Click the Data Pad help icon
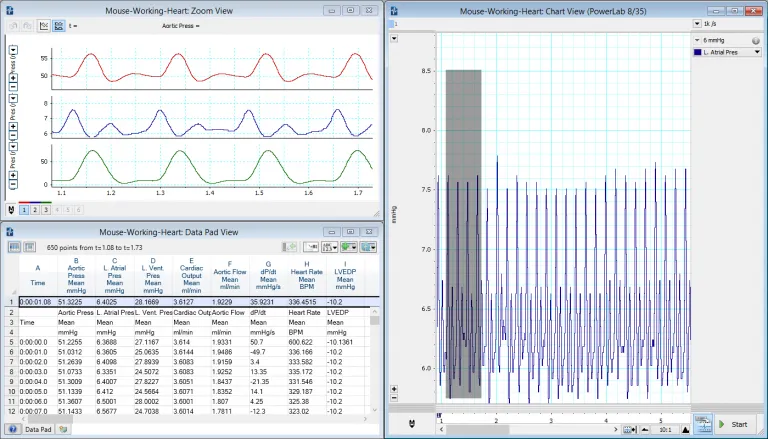This screenshot has width=768, height=439. 11,429
